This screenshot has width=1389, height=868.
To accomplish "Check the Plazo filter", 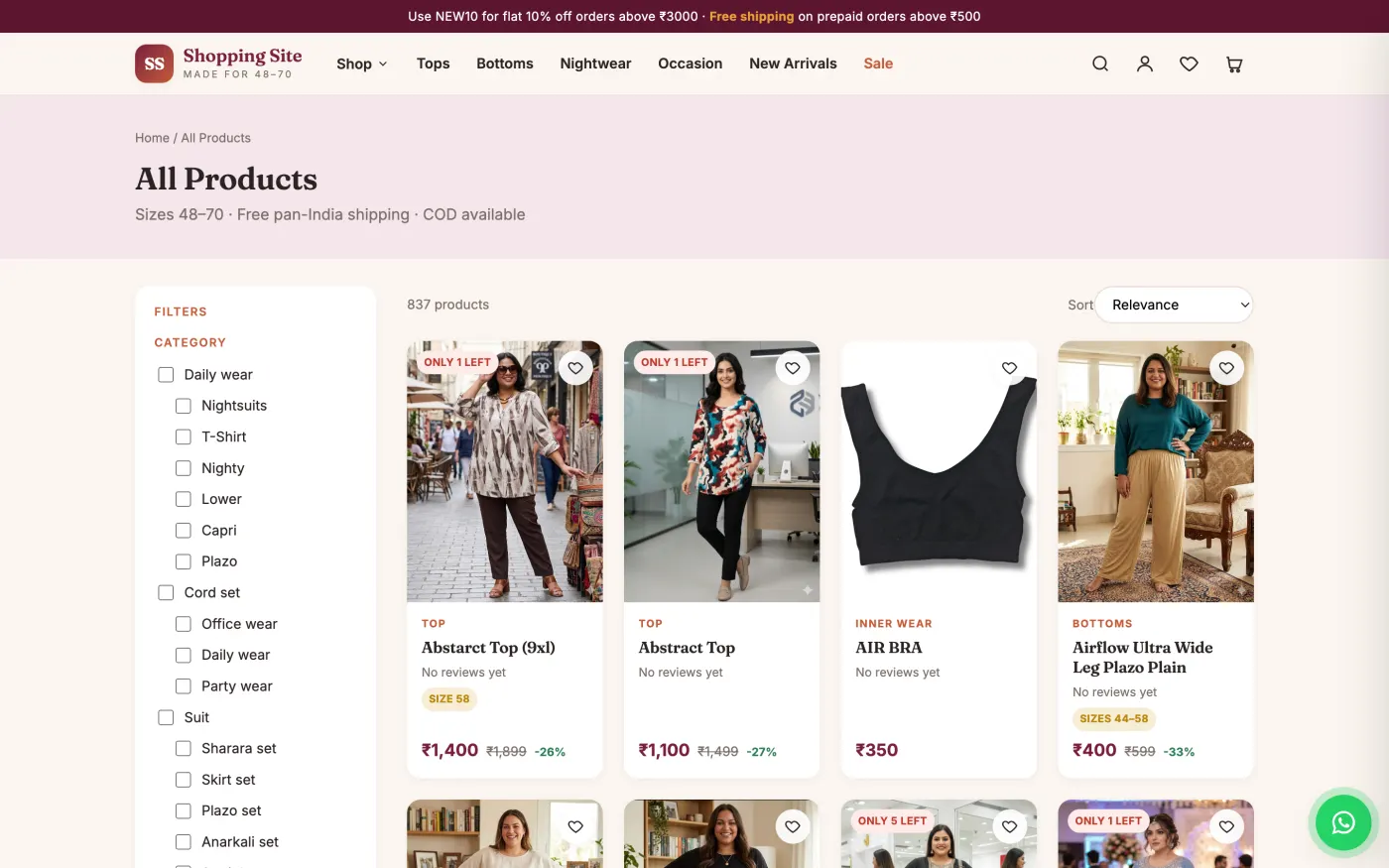I will coord(184,561).
